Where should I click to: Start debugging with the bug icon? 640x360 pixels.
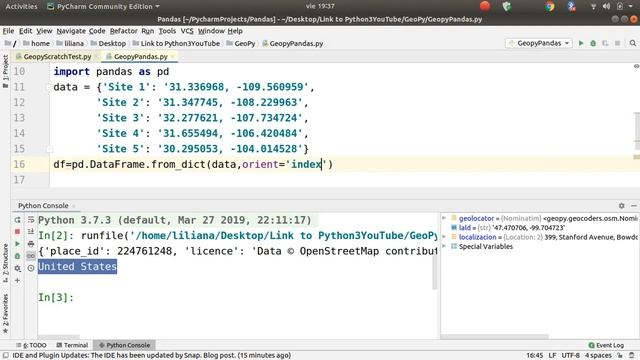click(593, 43)
